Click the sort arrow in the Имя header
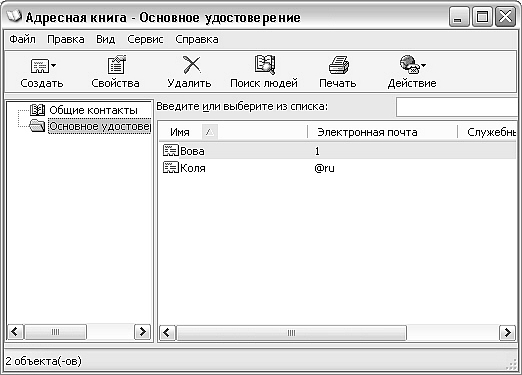This screenshot has height=375, width=522. pyautogui.click(x=210, y=132)
